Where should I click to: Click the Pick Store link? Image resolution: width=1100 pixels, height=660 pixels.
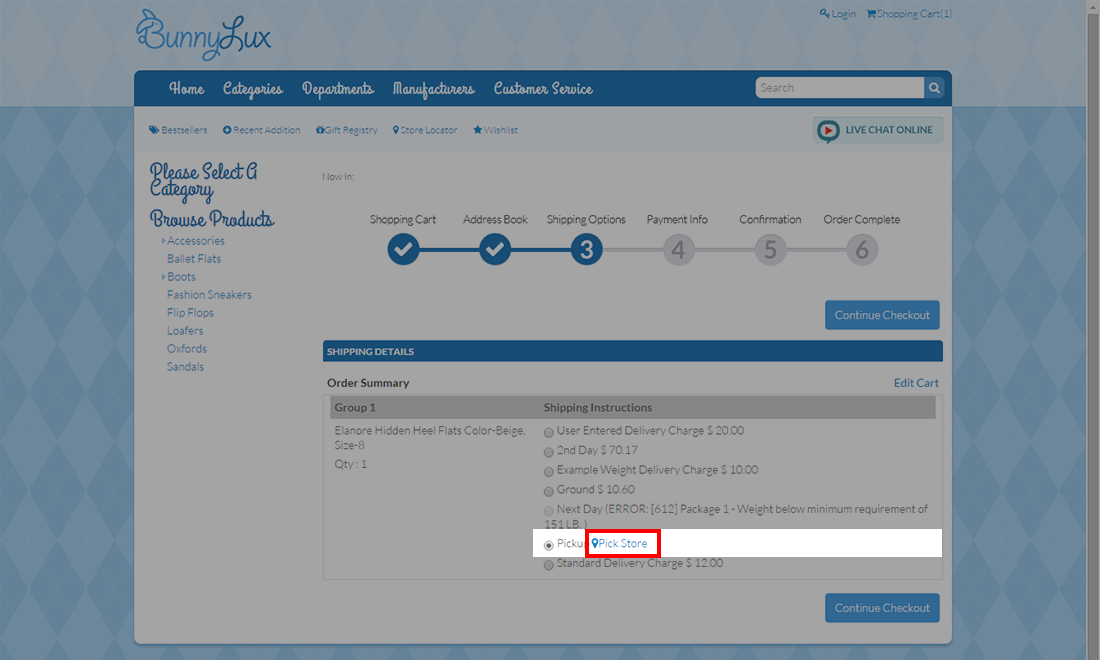tap(619, 543)
